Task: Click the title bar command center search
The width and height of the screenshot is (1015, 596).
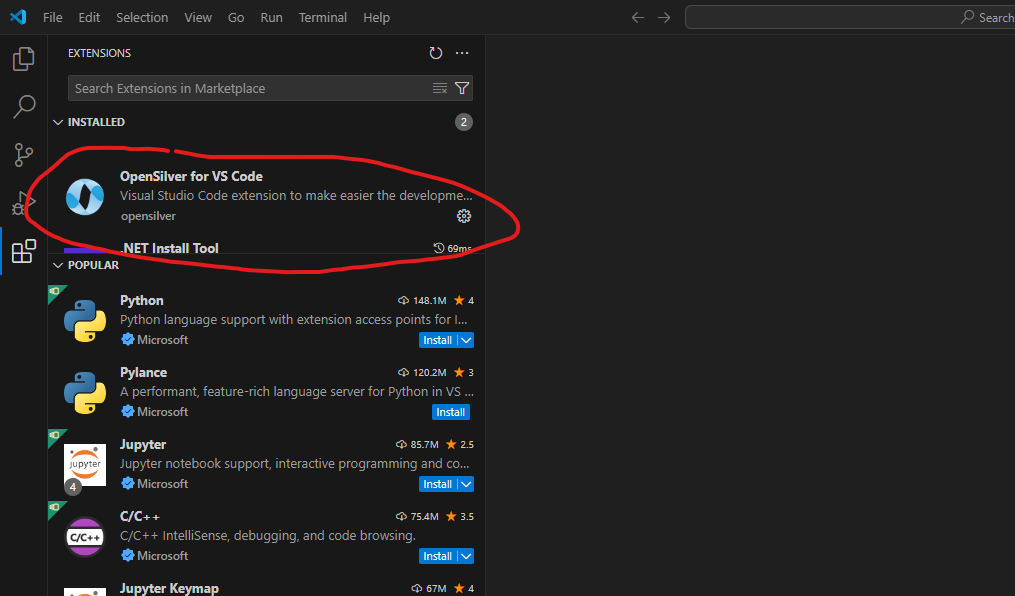Action: (850, 17)
